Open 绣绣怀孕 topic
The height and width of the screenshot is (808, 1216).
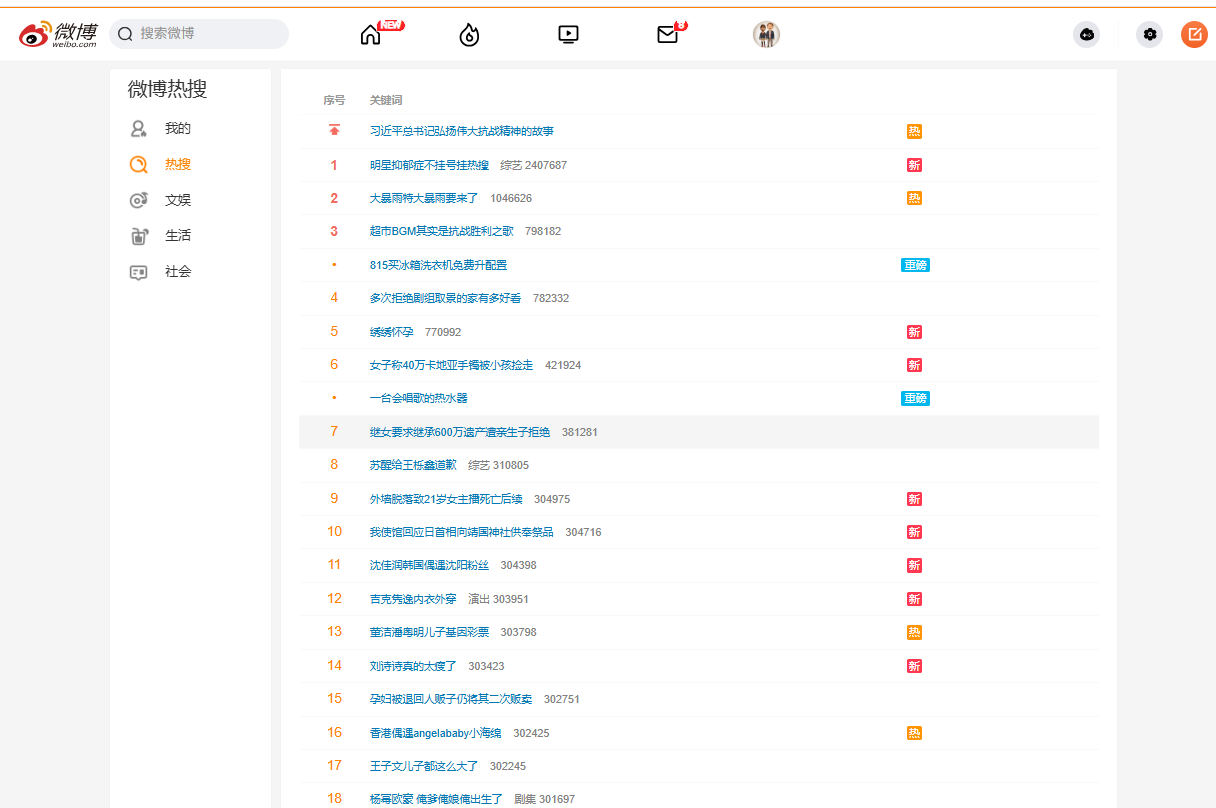tap(391, 332)
